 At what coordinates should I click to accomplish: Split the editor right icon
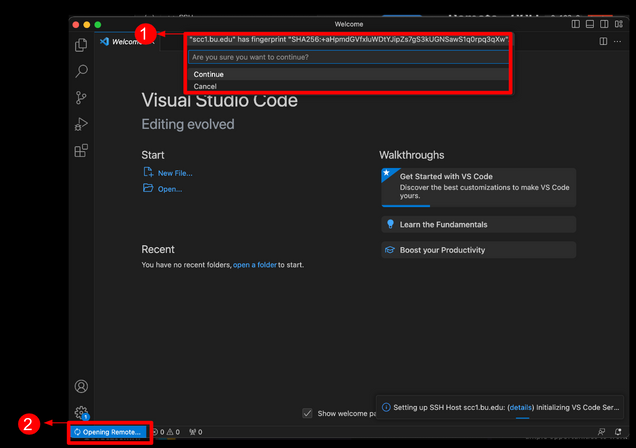point(603,41)
